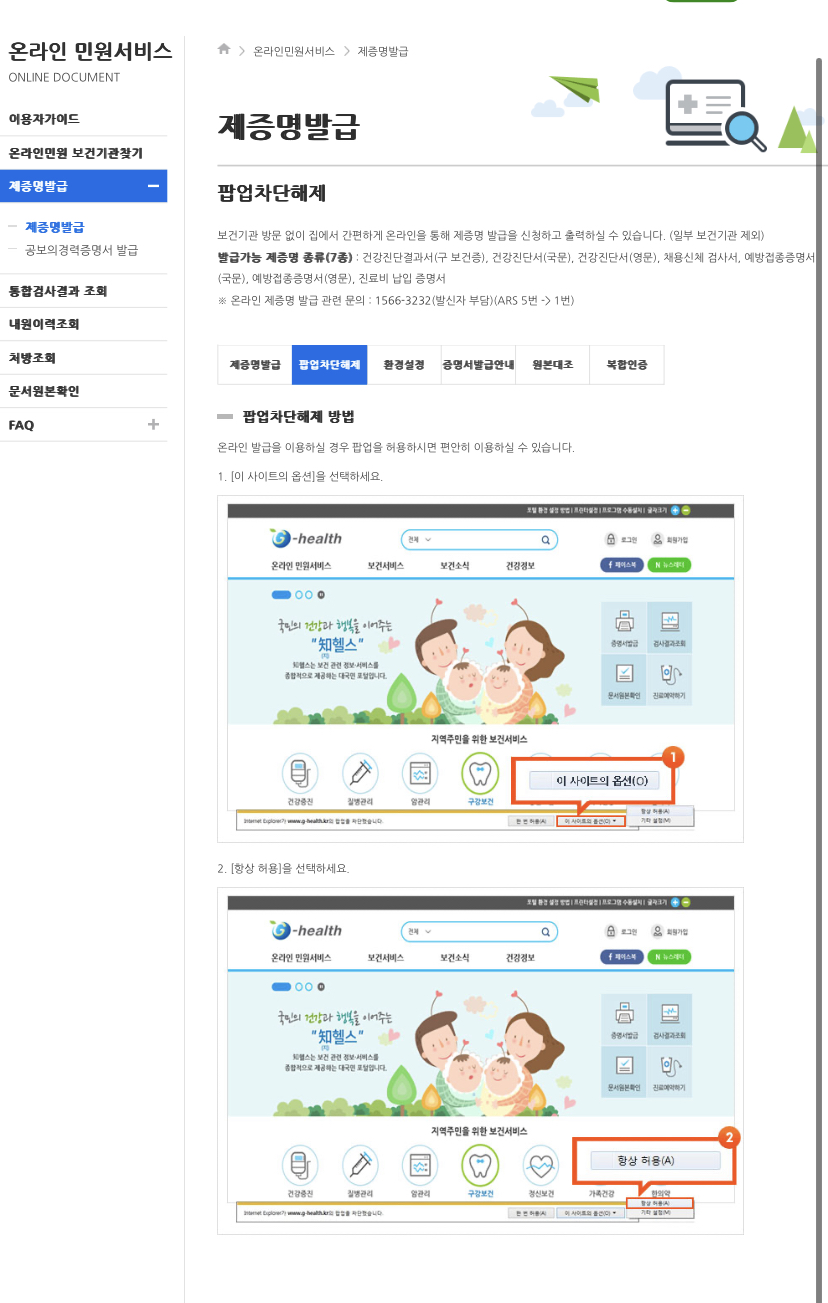Switch to the 제증명발급 tab

(255, 365)
